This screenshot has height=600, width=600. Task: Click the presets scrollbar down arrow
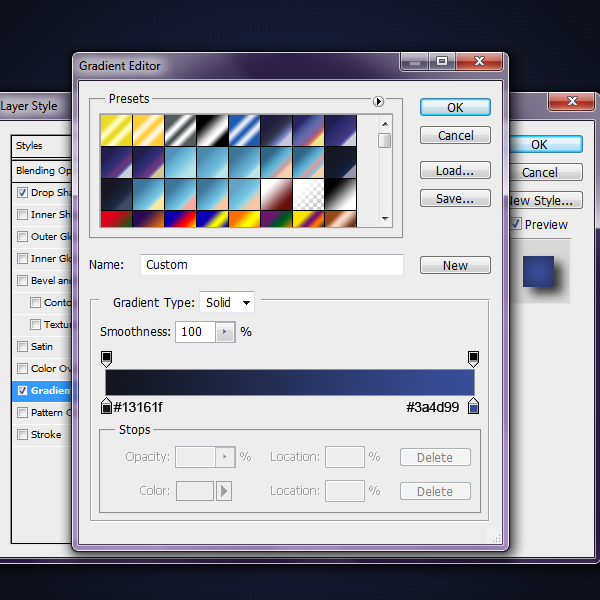point(385,219)
